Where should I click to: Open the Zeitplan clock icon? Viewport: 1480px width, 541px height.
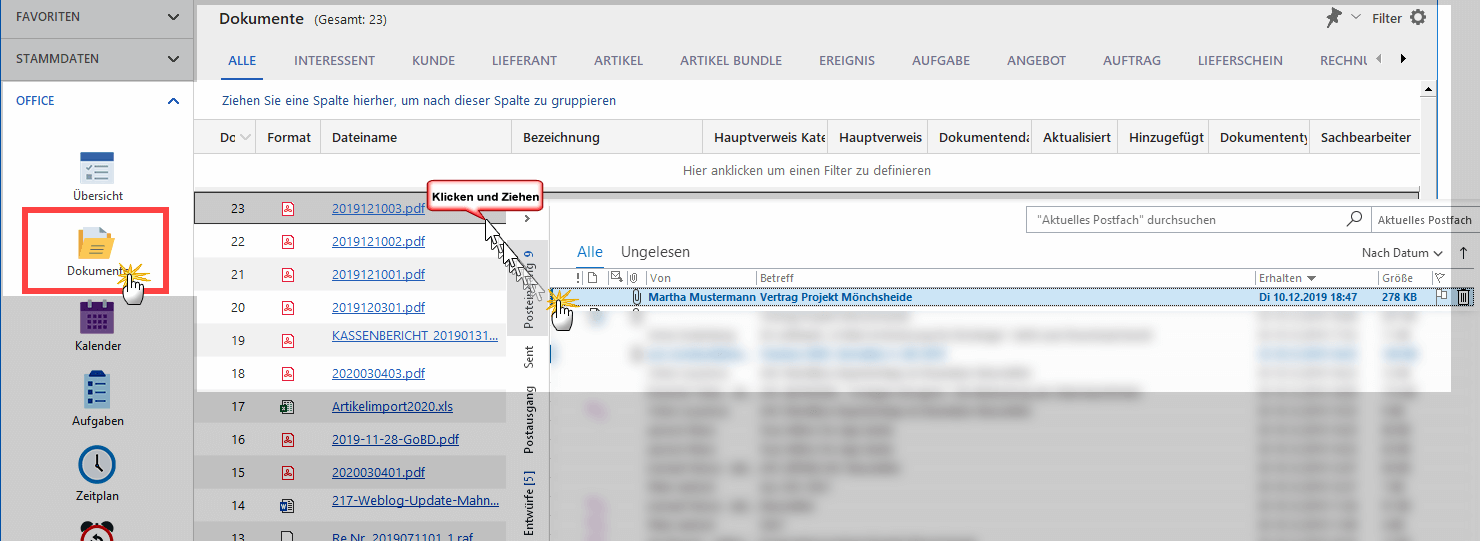[97, 466]
